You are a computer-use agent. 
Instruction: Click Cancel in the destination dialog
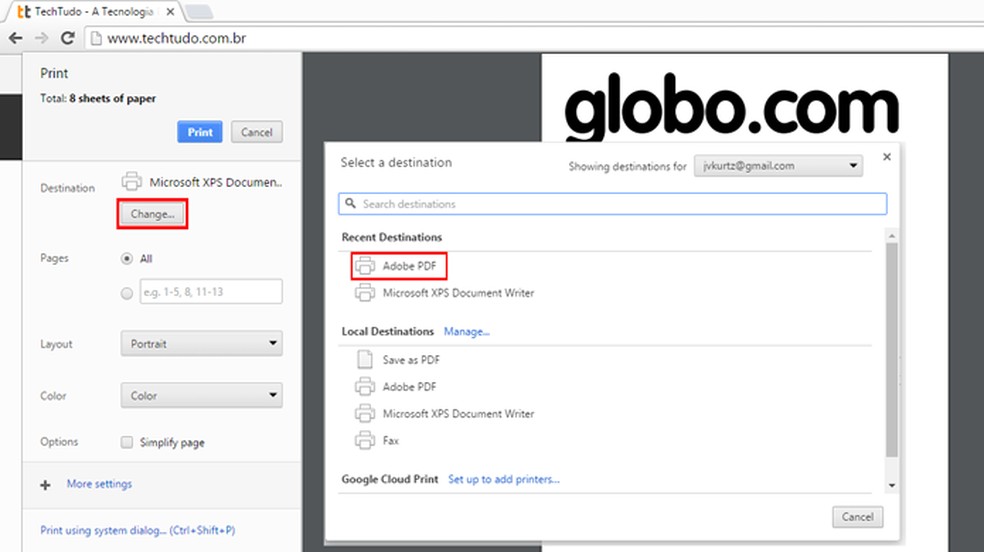point(857,517)
